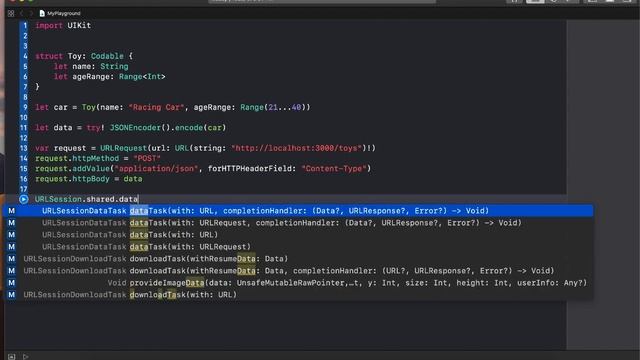Viewport: 640px width, 360px height.
Task: Click line number 9 in the gutter
Action: (x=25, y=107)
